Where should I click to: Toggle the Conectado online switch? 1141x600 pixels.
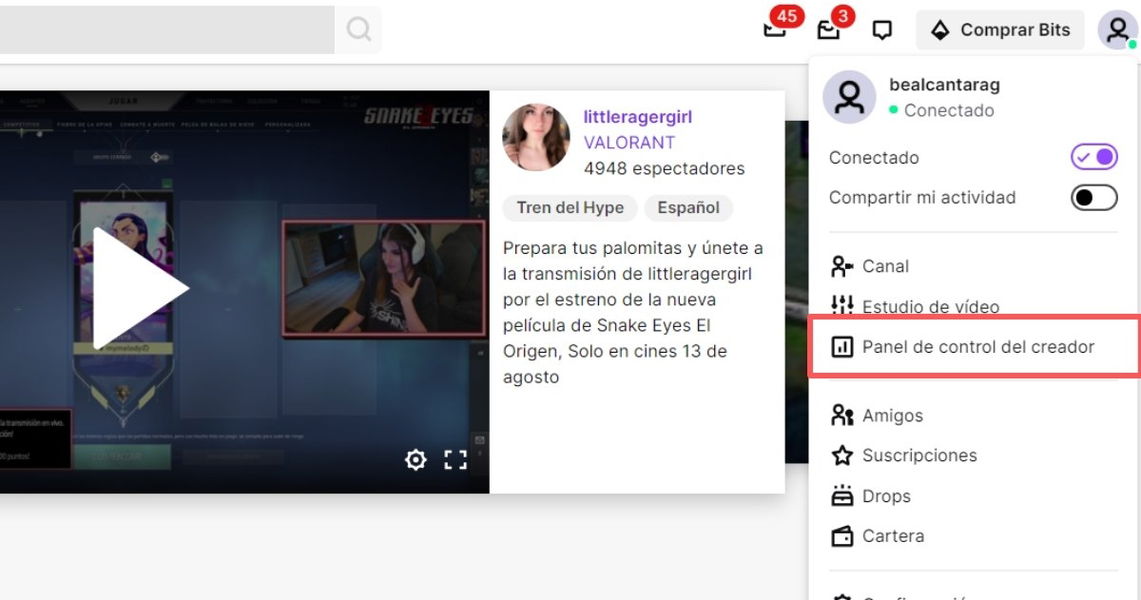(x=1094, y=157)
